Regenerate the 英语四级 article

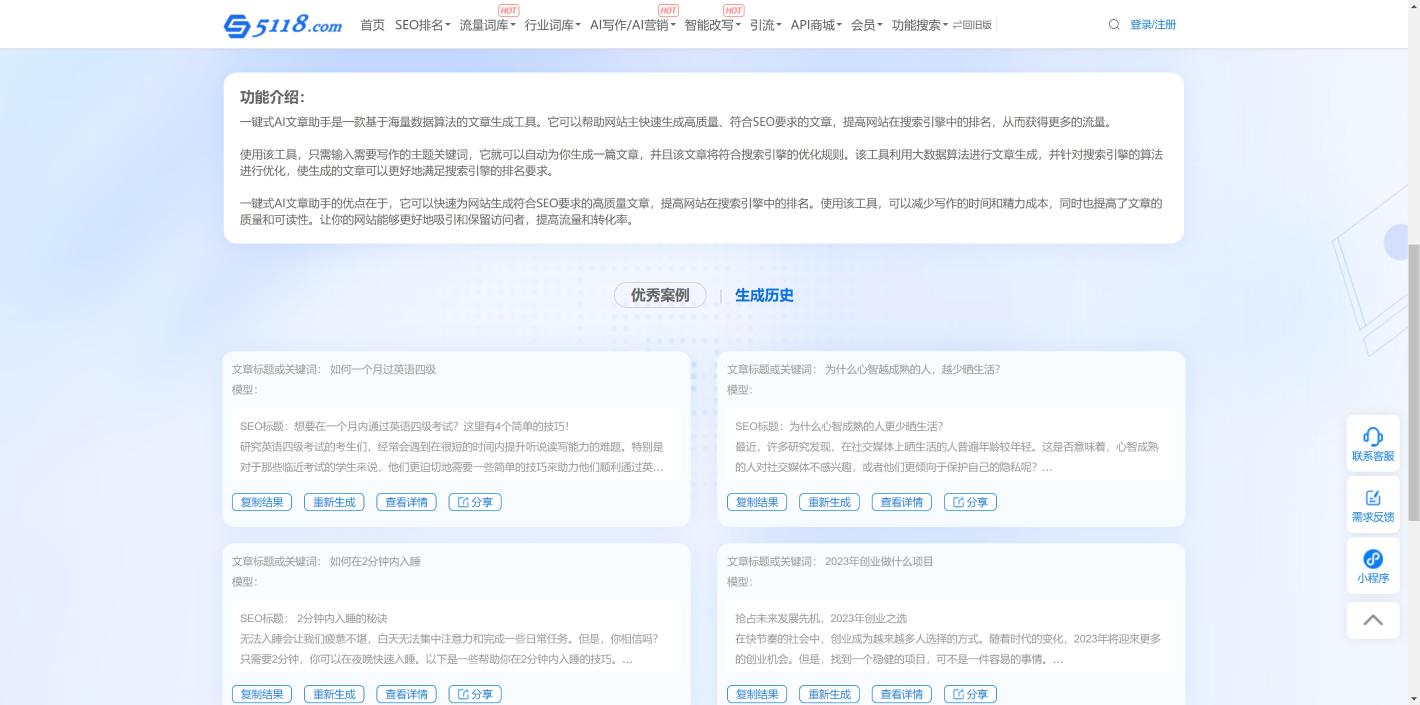[334, 502]
